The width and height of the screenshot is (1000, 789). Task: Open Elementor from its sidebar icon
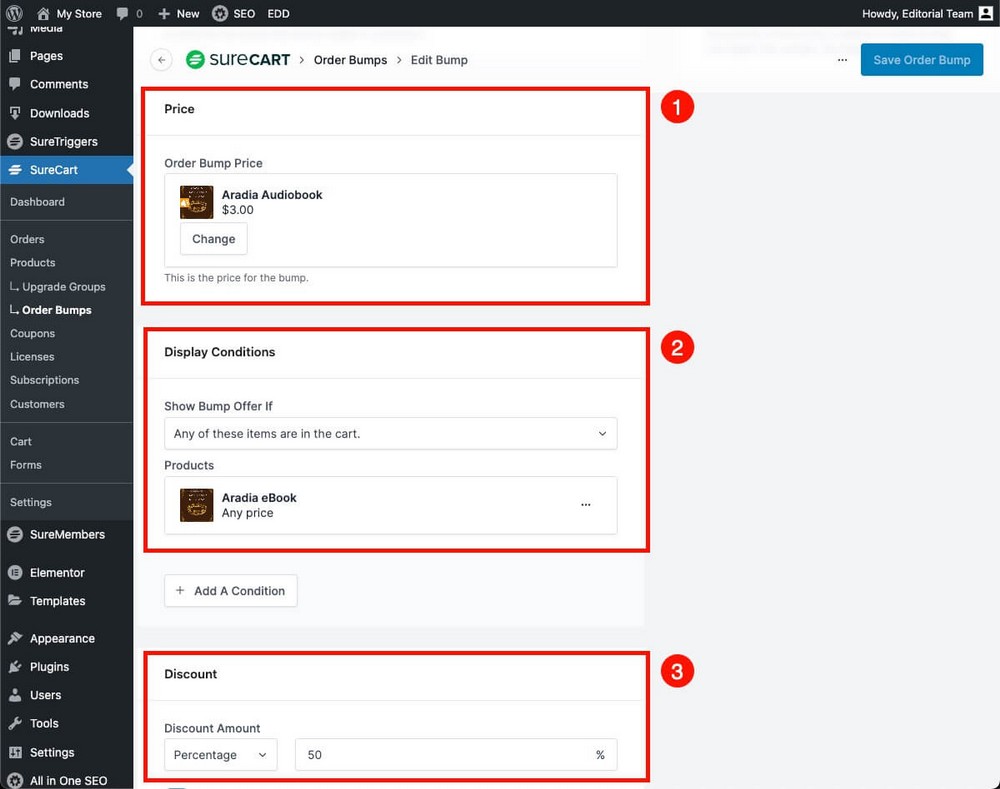click(14, 572)
